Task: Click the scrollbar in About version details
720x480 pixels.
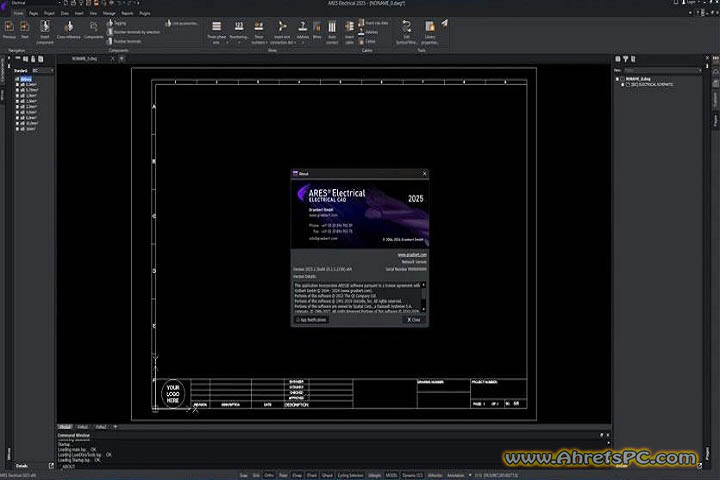Action: click(x=423, y=297)
